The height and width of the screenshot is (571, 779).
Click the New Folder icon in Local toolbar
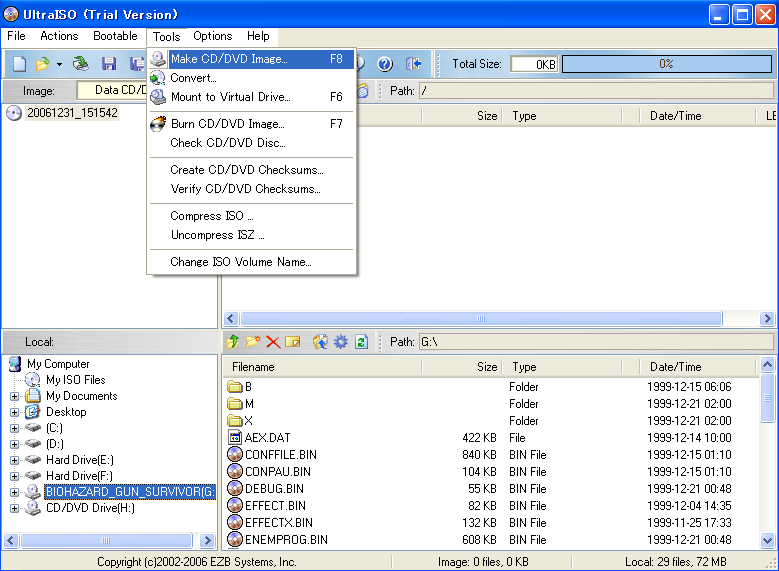tap(253, 342)
